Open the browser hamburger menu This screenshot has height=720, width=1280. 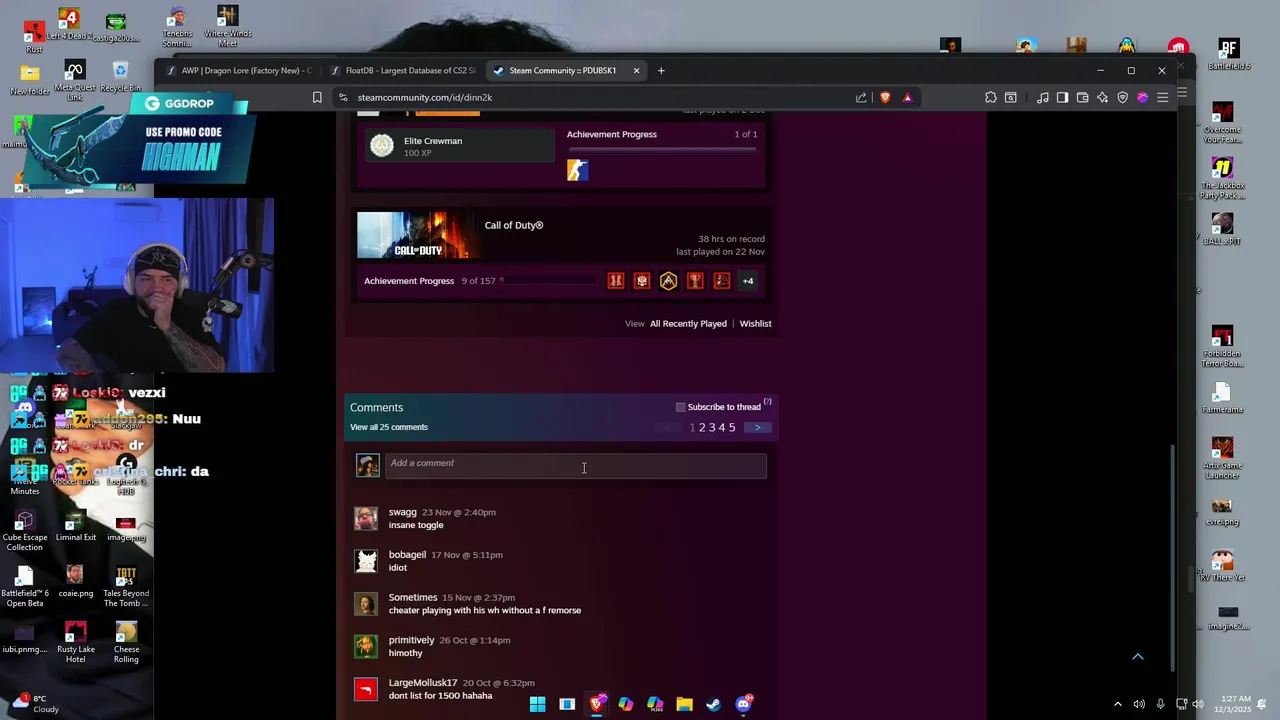[1162, 97]
